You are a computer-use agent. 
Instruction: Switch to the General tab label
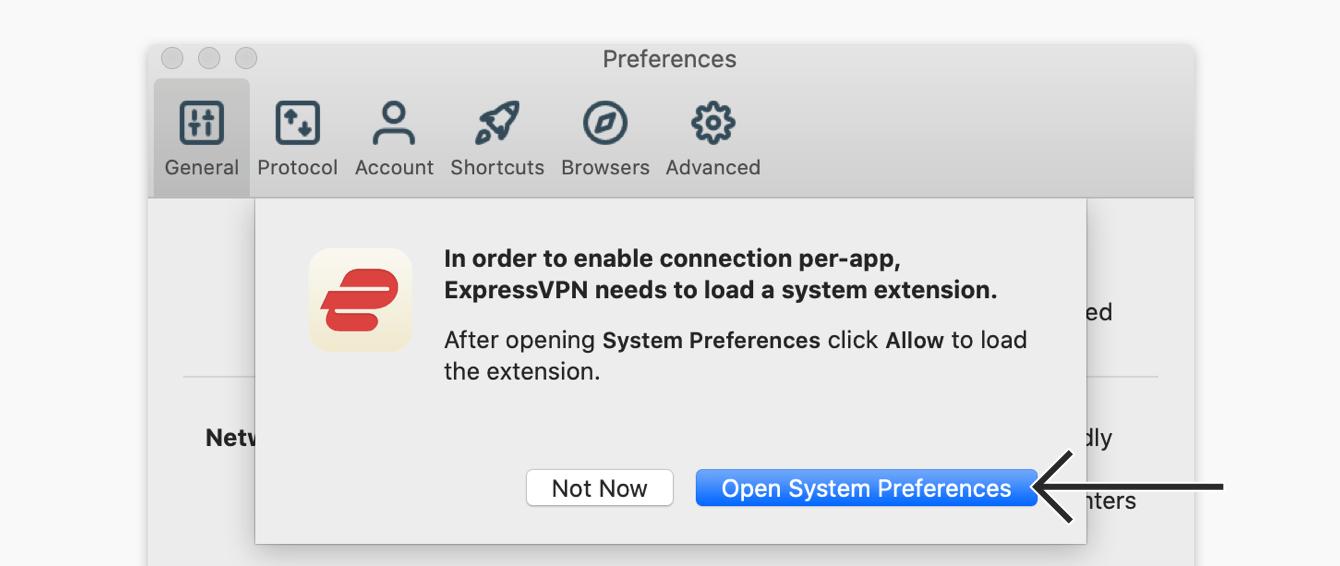(x=202, y=168)
